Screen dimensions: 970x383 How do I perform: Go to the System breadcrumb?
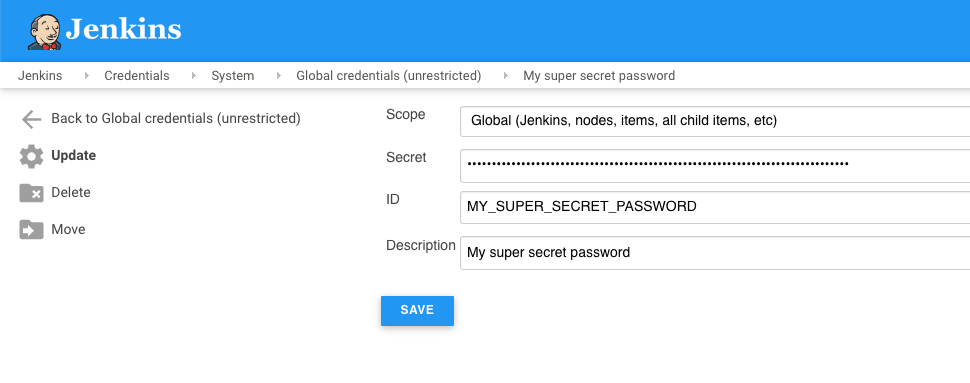coord(233,75)
